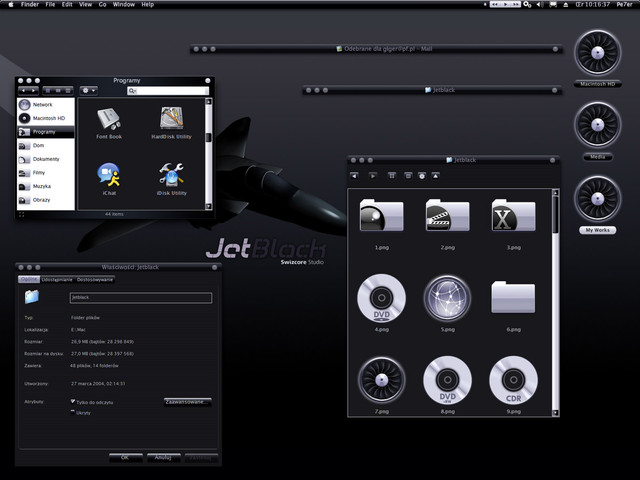Click the jetblack folder name field
Viewport: 640px width, 480px height.
pos(141,298)
